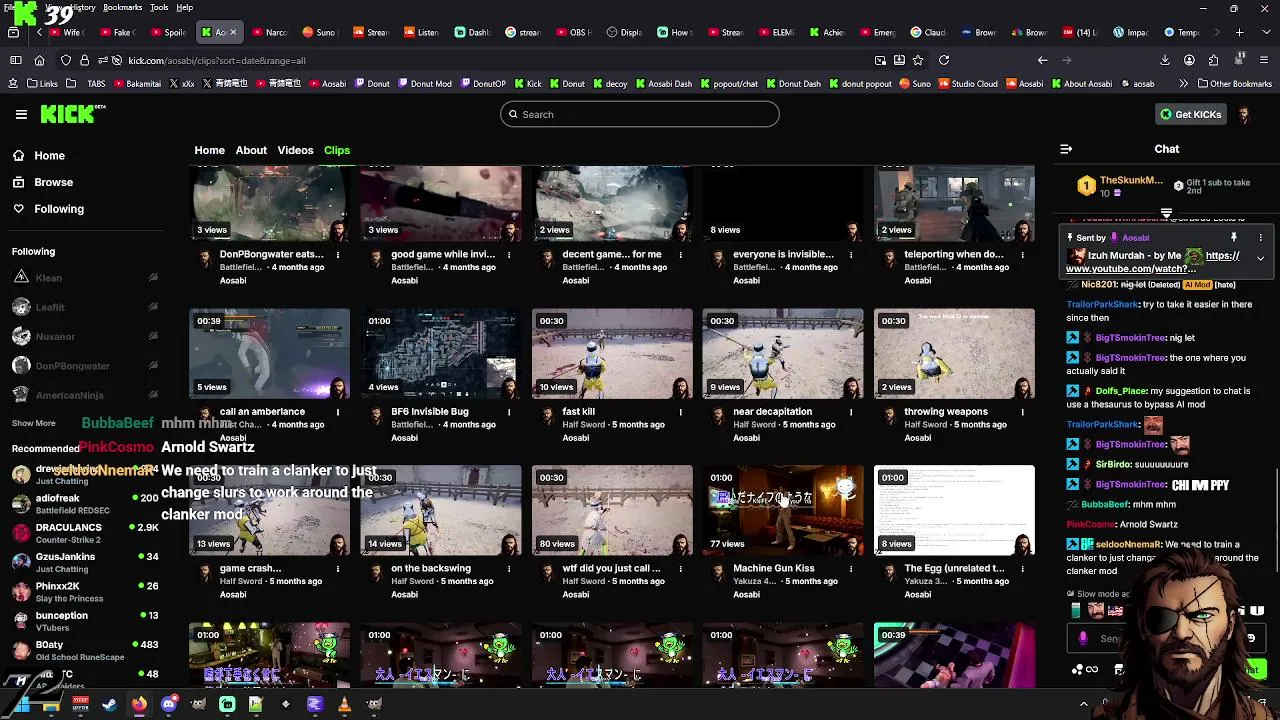This screenshot has width=1280, height=720.
Task: Open the Kick hamburger sidebar menu
Action: 21,114
